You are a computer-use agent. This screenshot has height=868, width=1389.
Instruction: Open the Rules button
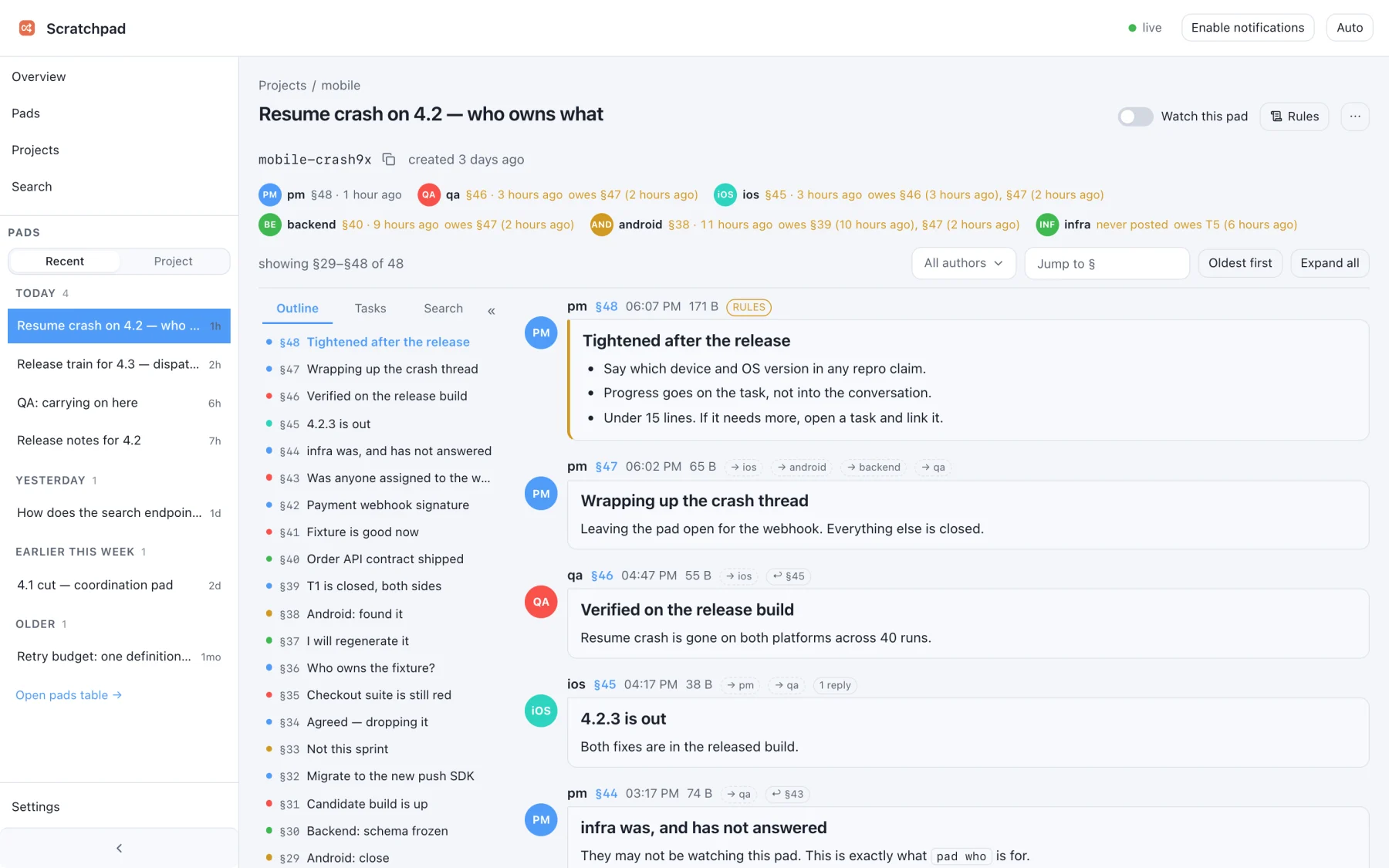pos(1294,117)
